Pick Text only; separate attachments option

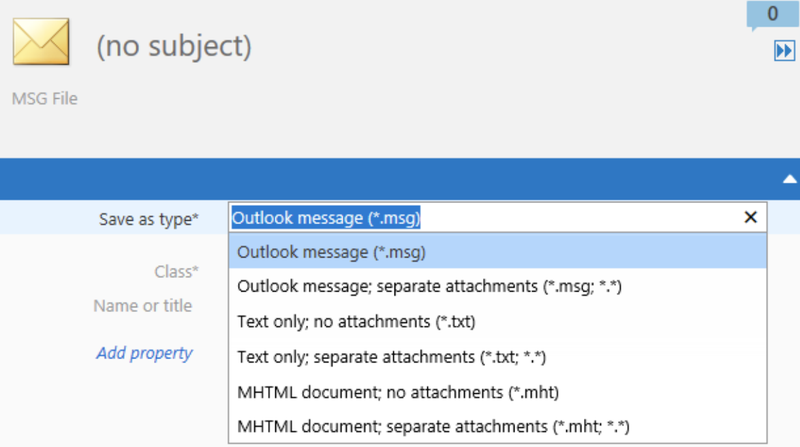[497, 357]
